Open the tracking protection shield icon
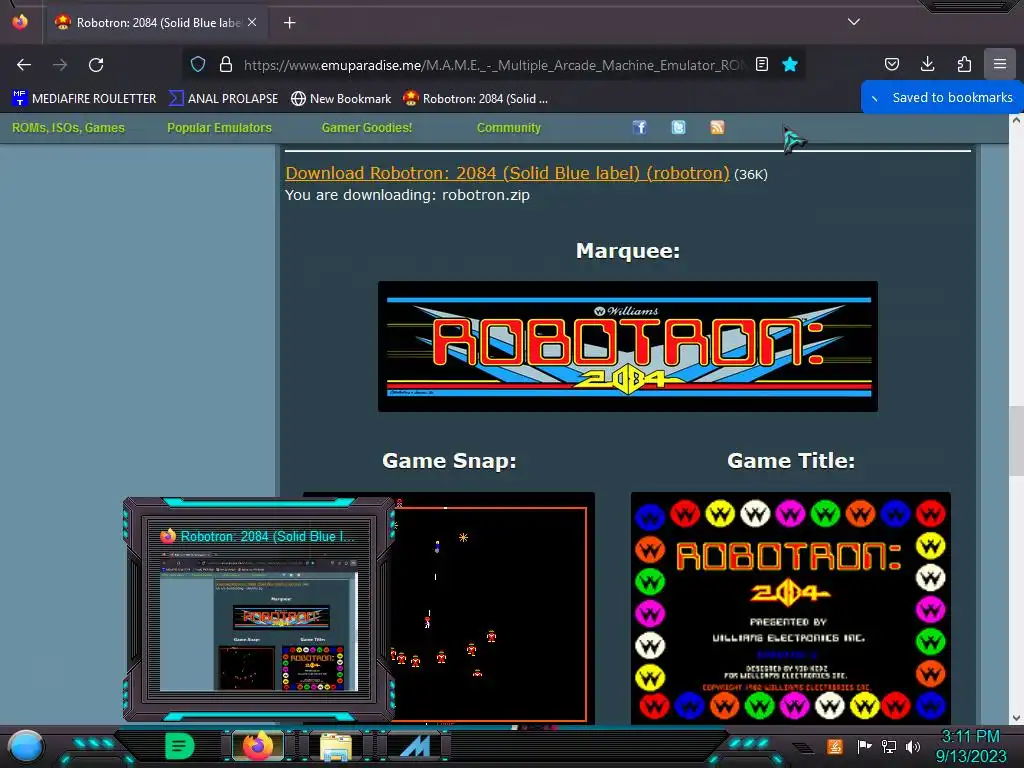Image resolution: width=1024 pixels, height=768 pixels. 198,64
